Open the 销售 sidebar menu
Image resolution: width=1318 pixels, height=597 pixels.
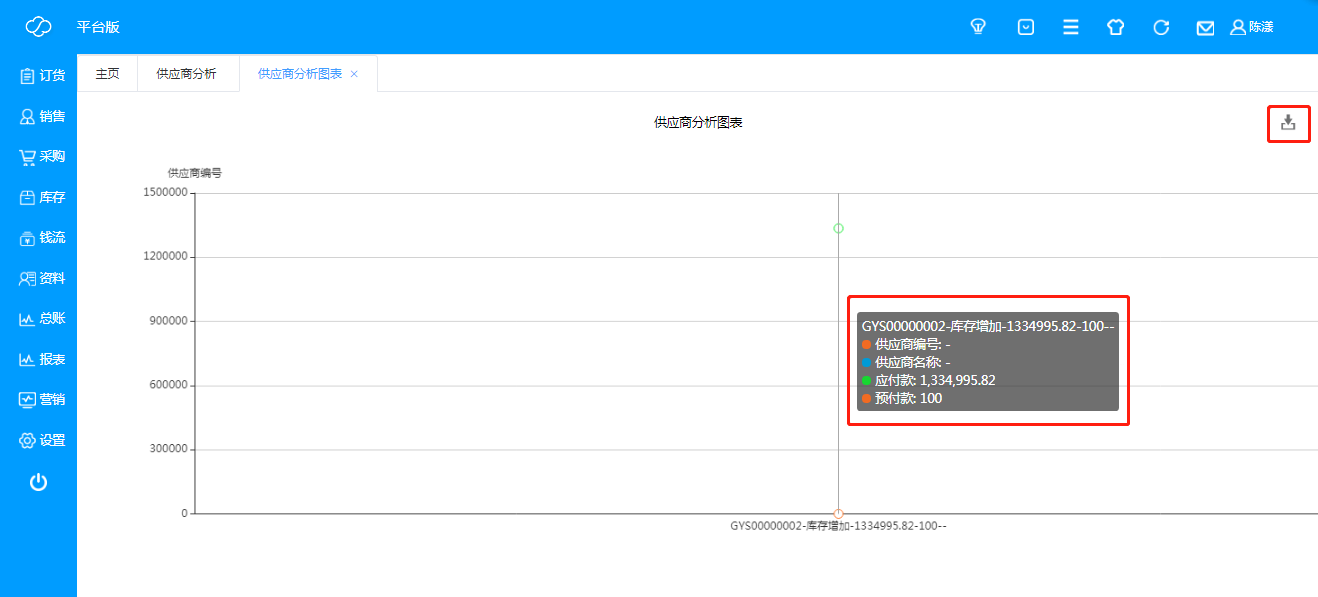click(42, 116)
